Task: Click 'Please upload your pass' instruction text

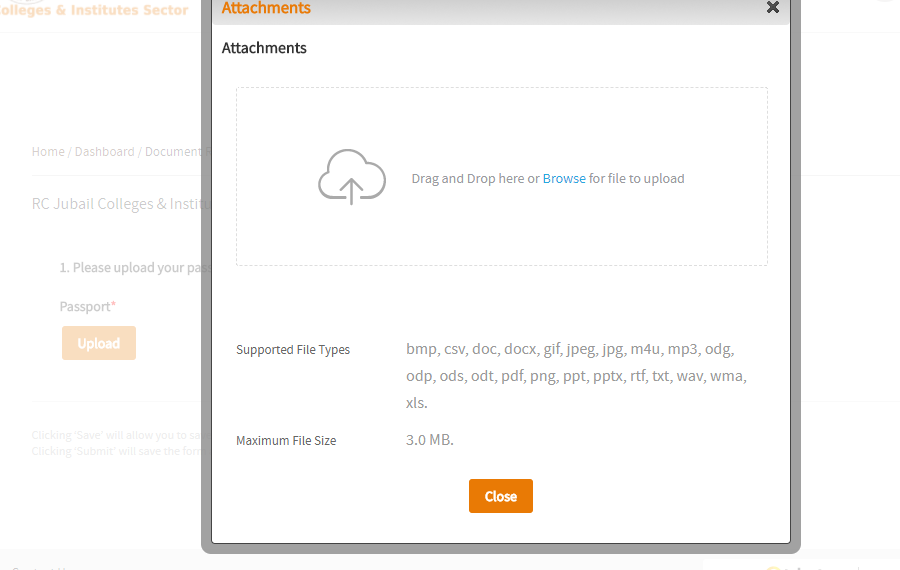Action: coord(135,267)
